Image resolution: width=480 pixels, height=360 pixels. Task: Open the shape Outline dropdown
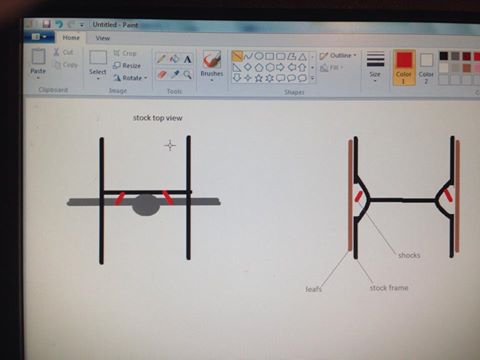coord(338,56)
